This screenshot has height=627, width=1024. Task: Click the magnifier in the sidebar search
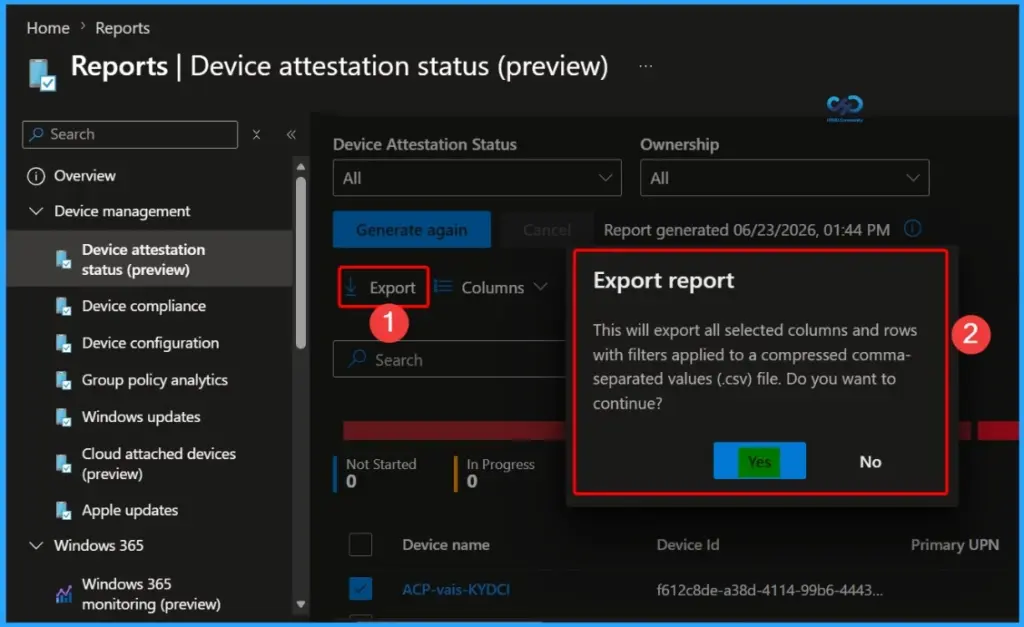click(37, 134)
